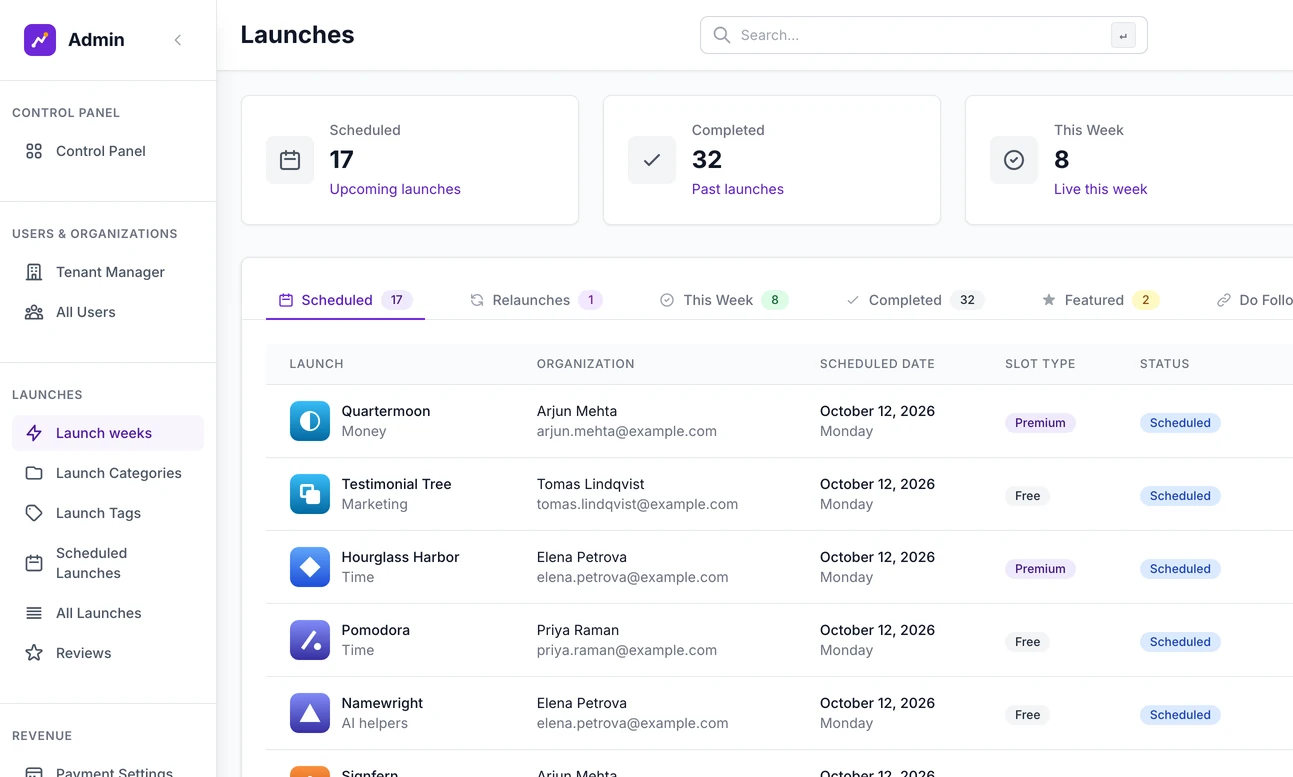Select Launch weeks sidebar item
The height and width of the screenshot is (777, 1293).
tap(108, 433)
